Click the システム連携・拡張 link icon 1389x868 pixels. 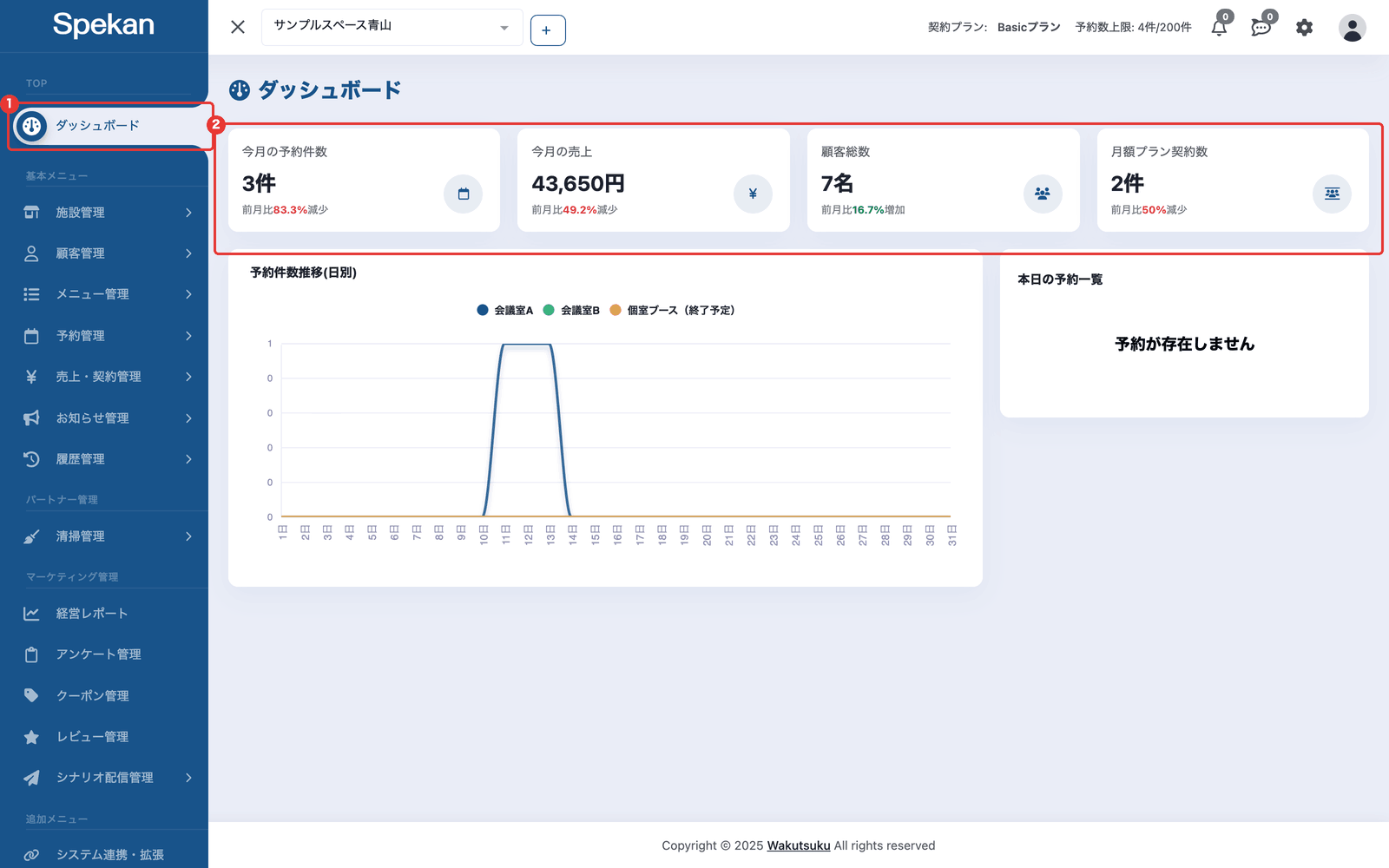pos(31,855)
